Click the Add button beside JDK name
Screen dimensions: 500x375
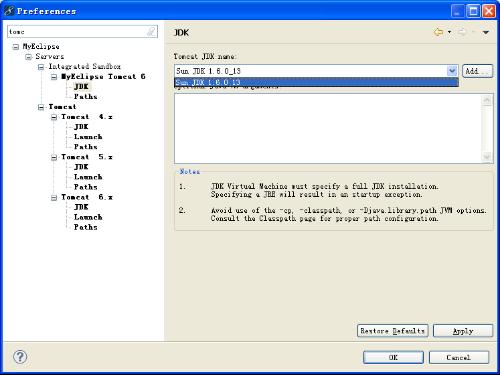coord(477,71)
